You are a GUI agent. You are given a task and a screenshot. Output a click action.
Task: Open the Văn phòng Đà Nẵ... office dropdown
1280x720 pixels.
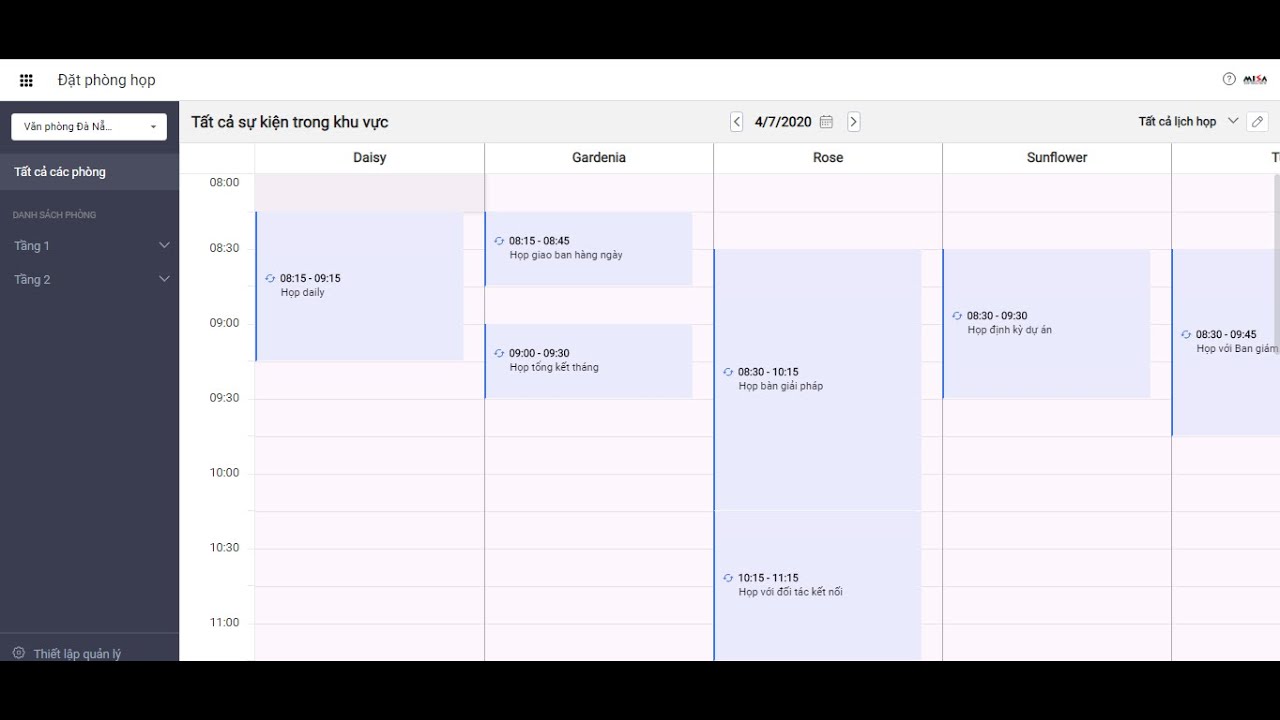[x=89, y=127]
